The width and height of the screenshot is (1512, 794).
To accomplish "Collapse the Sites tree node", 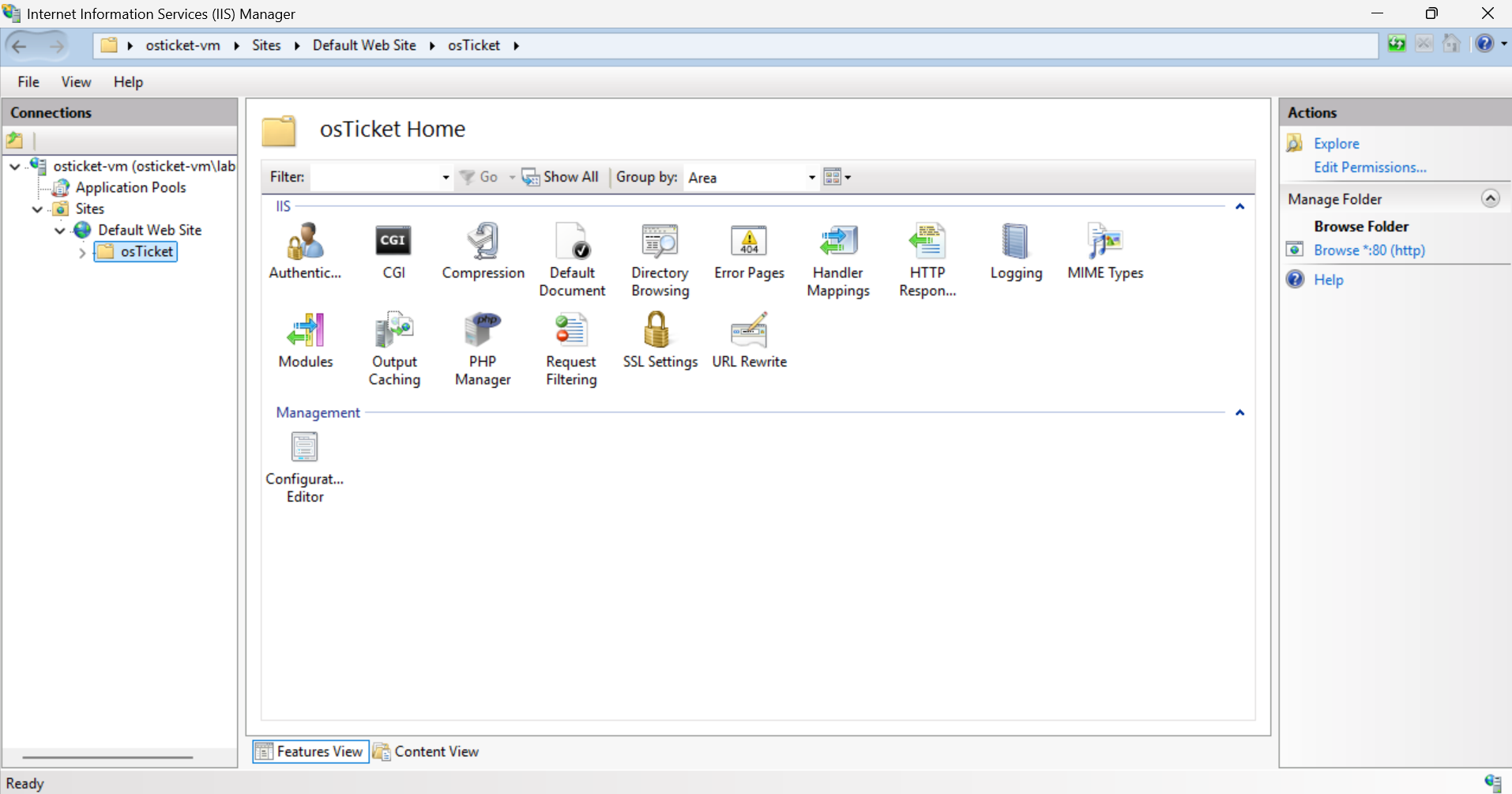I will (37, 209).
